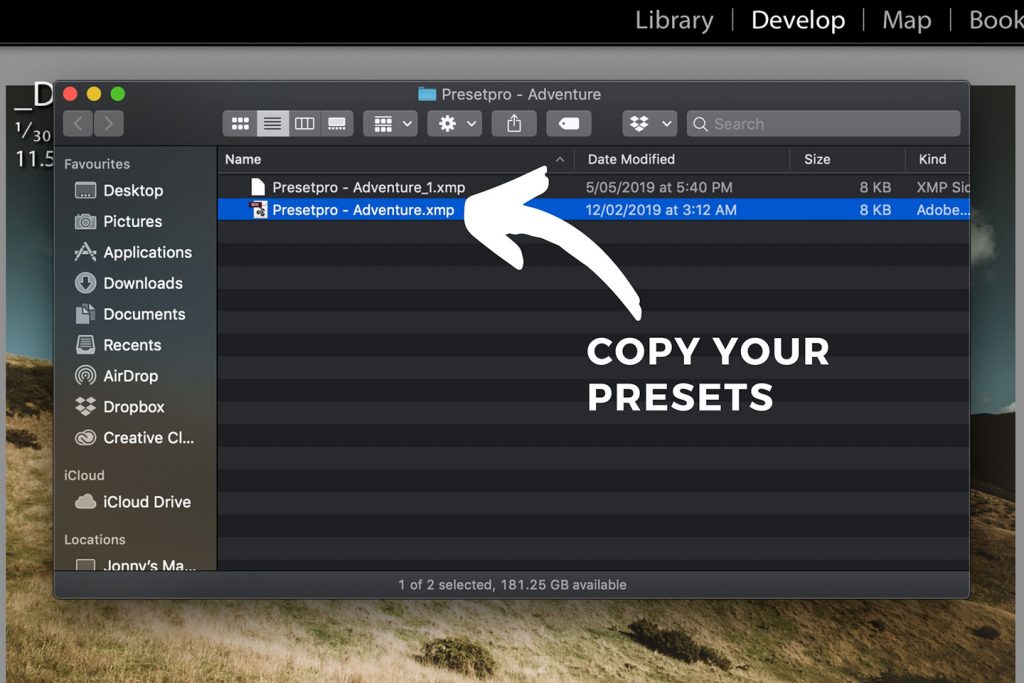This screenshot has width=1024, height=683.
Task: Open the item grouping dropdown
Action: click(390, 123)
